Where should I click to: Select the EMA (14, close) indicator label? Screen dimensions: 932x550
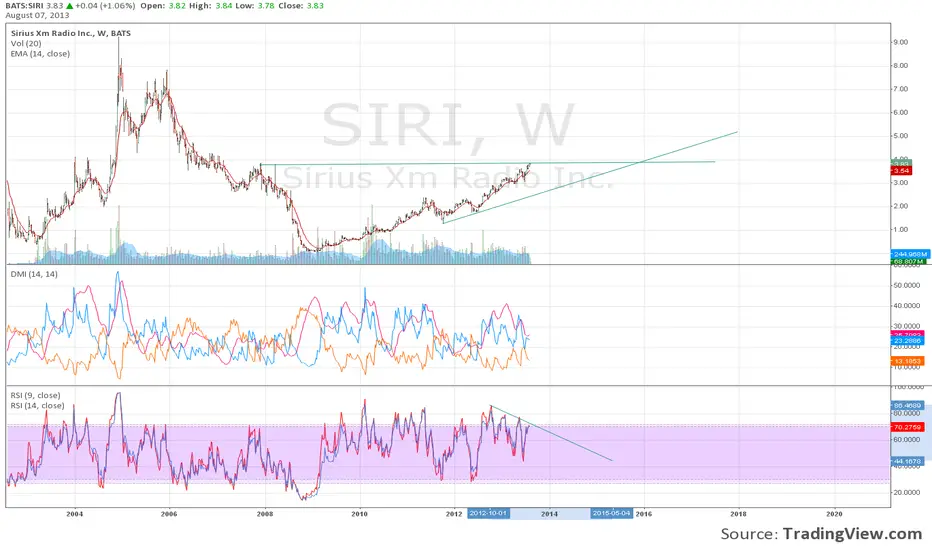(x=40, y=54)
